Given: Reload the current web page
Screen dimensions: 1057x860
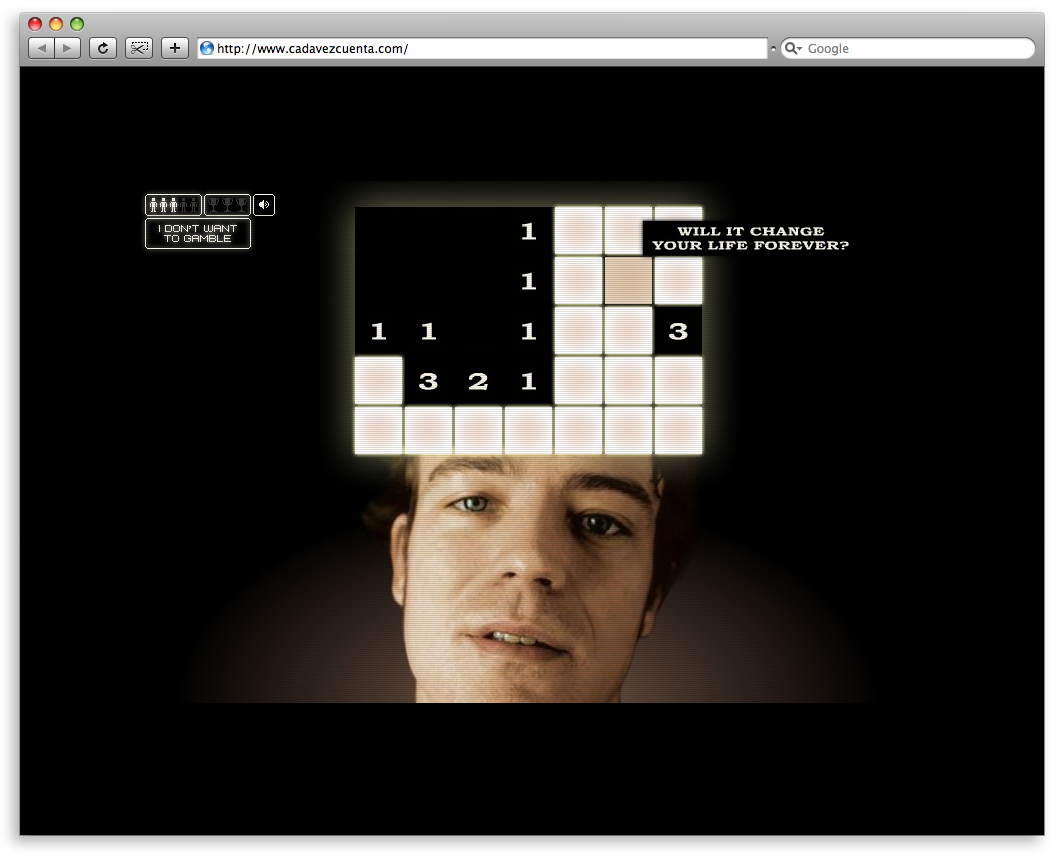Looking at the screenshot, I should click(102, 48).
